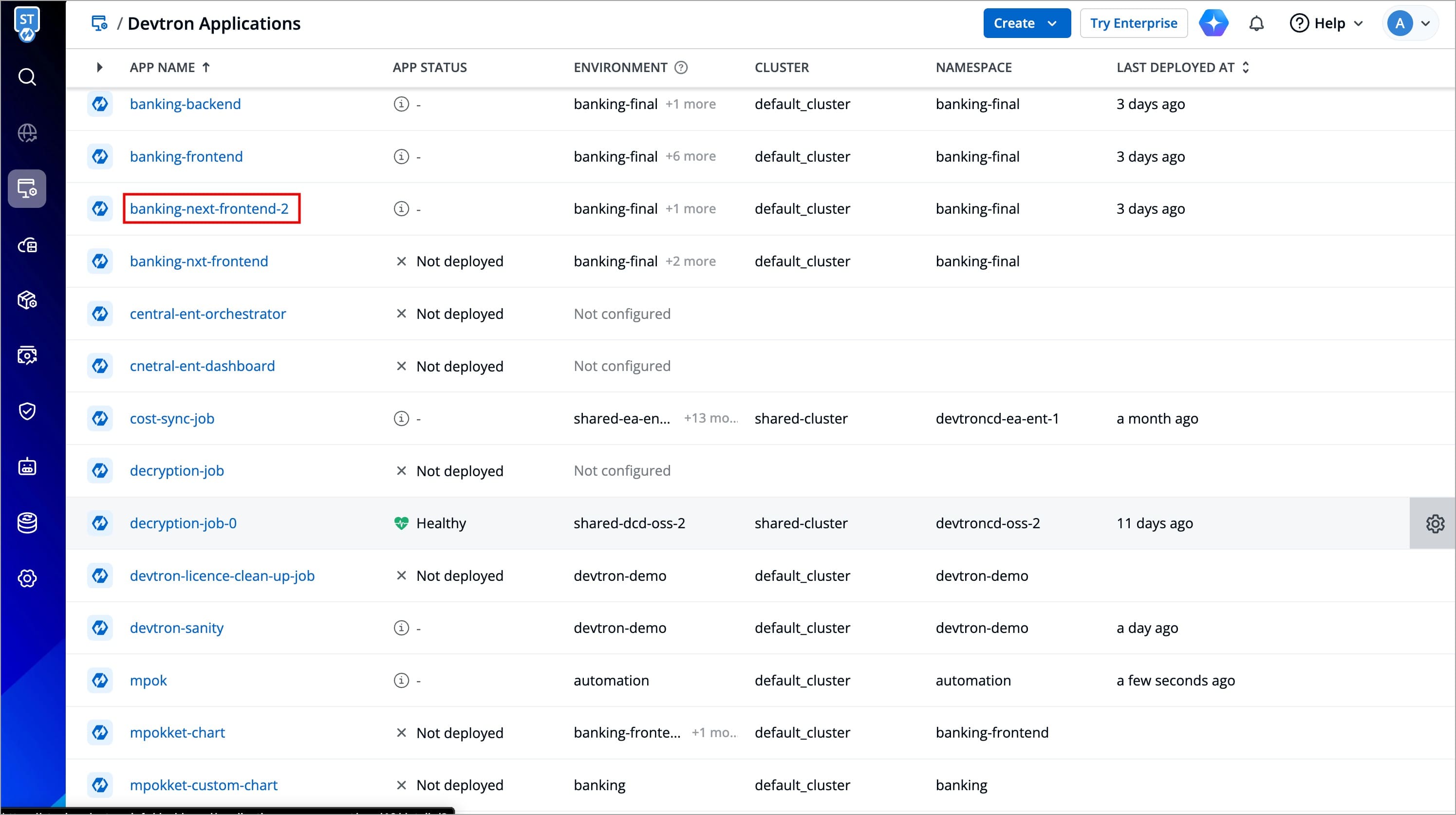1456x815 pixels.
Task: Open the notifications bell
Action: [x=1256, y=24]
